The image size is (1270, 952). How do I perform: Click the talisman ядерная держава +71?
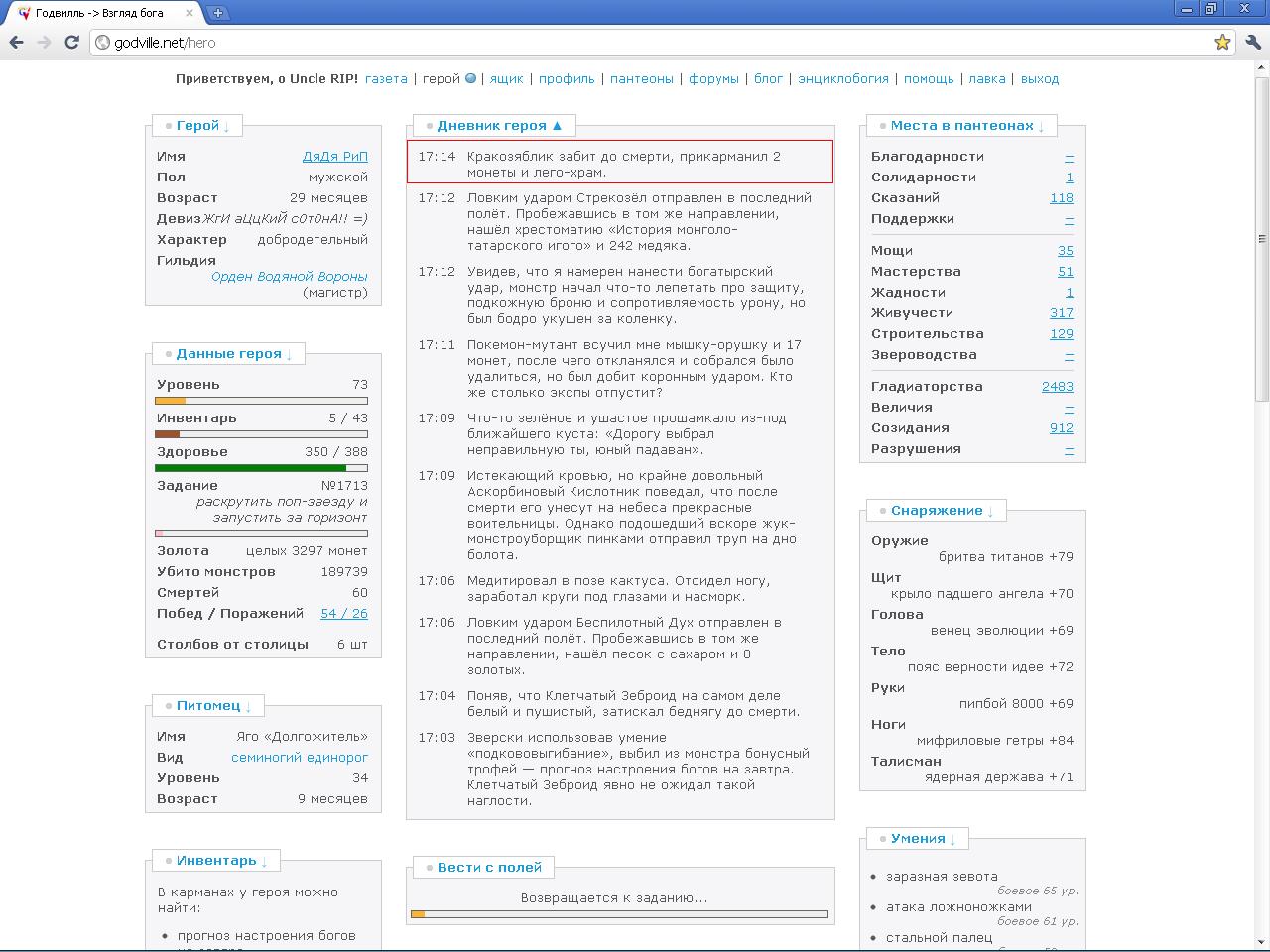pos(999,777)
